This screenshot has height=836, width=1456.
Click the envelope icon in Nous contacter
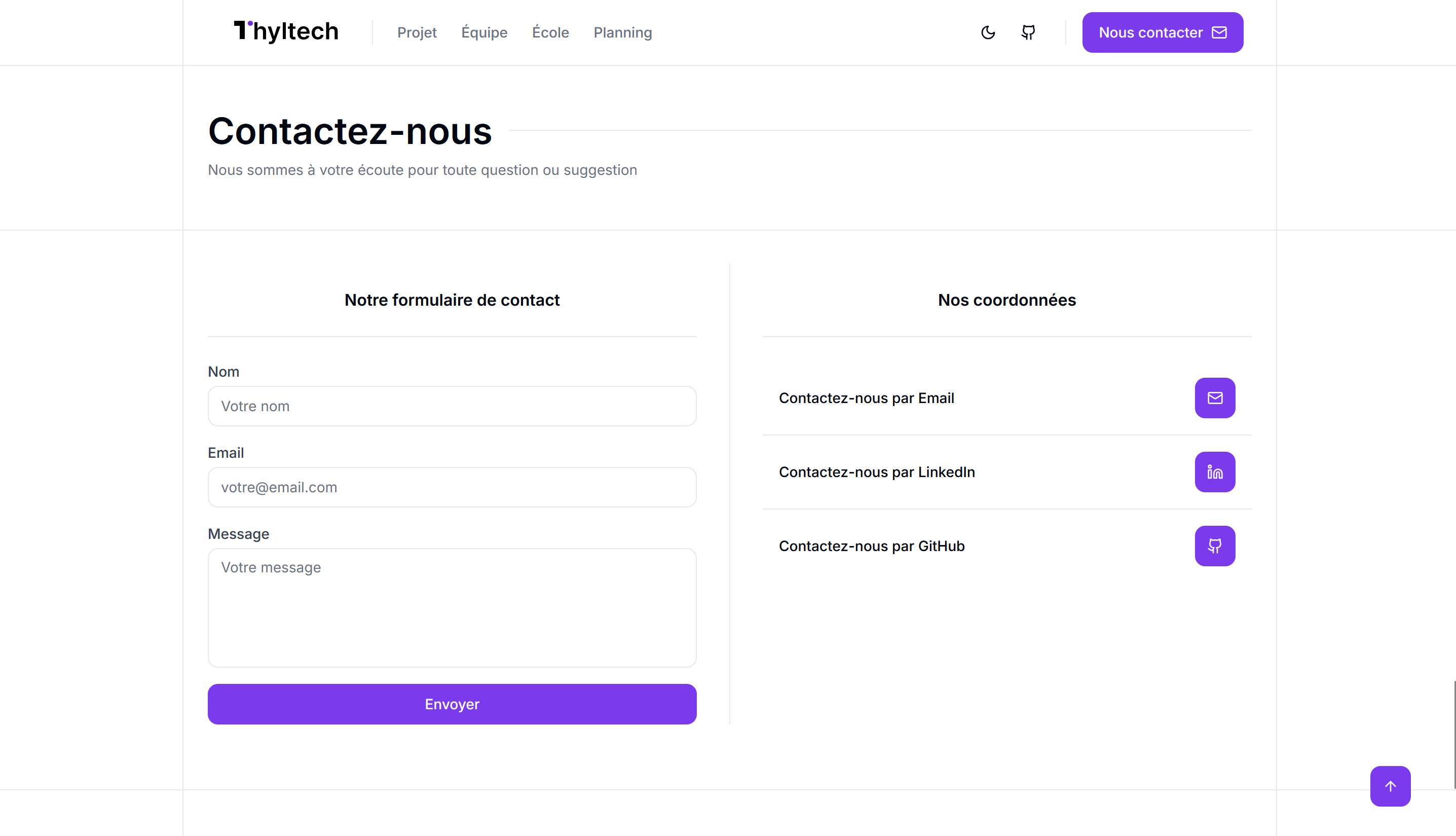pyautogui.click(x=1219, y=33)
